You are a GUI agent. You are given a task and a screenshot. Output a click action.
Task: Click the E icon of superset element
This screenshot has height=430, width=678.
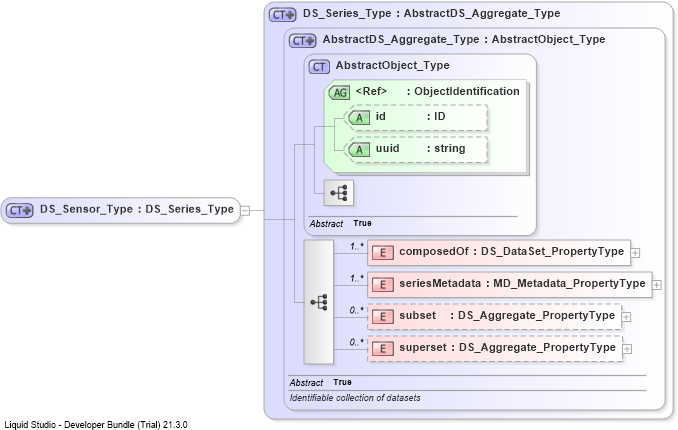pos(383,349)
